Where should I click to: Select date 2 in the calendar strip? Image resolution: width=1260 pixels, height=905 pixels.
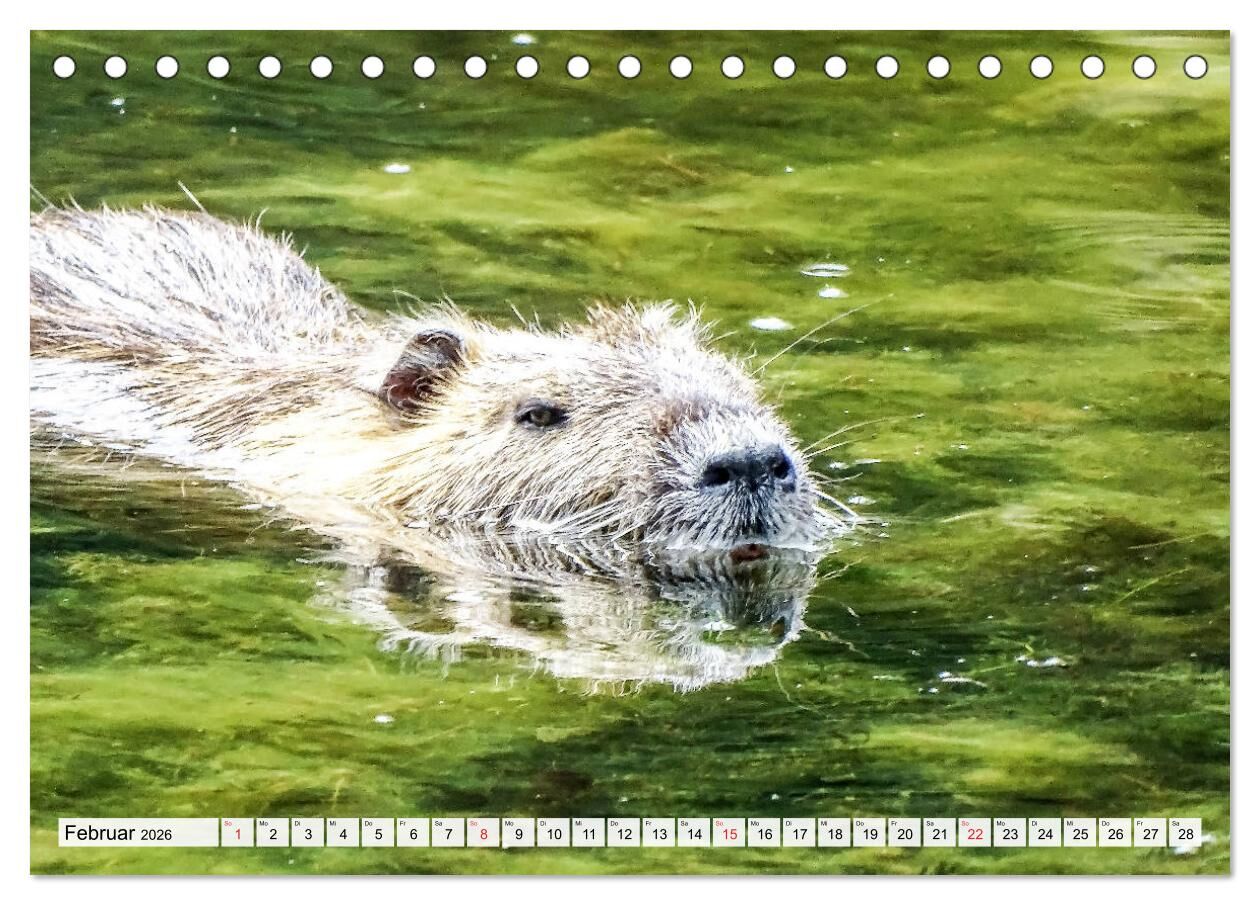(272, 833)
